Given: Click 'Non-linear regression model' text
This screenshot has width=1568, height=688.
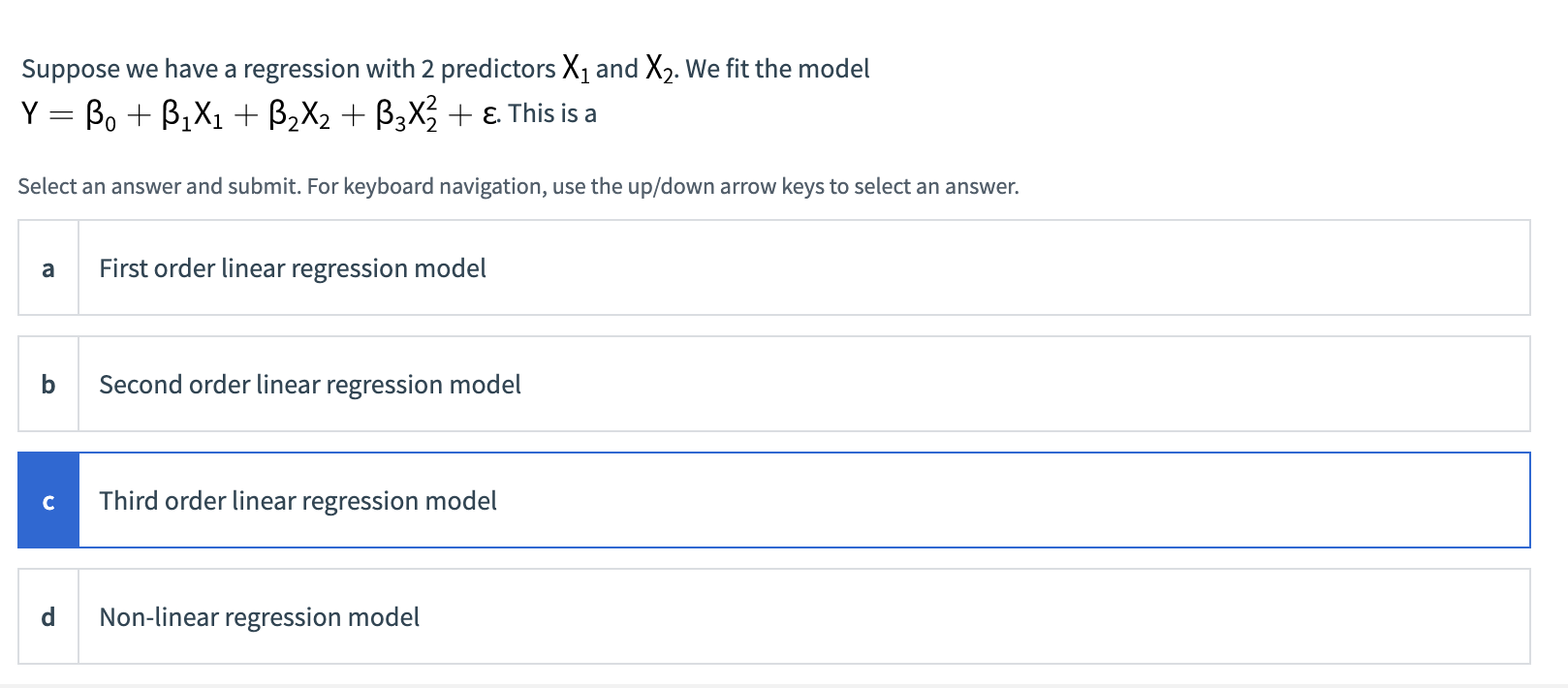Looking at the screenshot, I should coord(260,617).
